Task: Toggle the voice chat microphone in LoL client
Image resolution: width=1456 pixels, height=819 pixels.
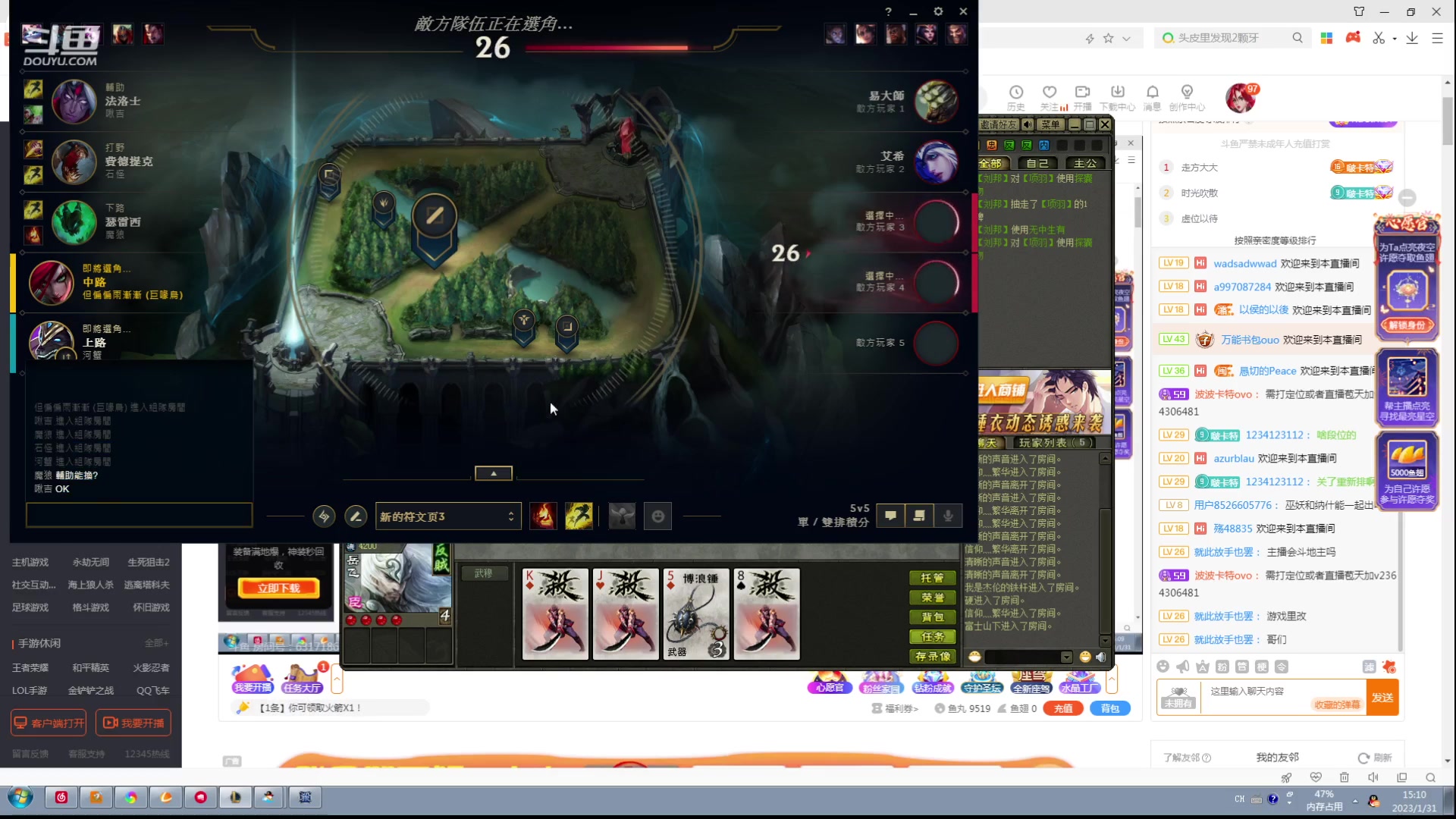Action: (x=948, y=516)
